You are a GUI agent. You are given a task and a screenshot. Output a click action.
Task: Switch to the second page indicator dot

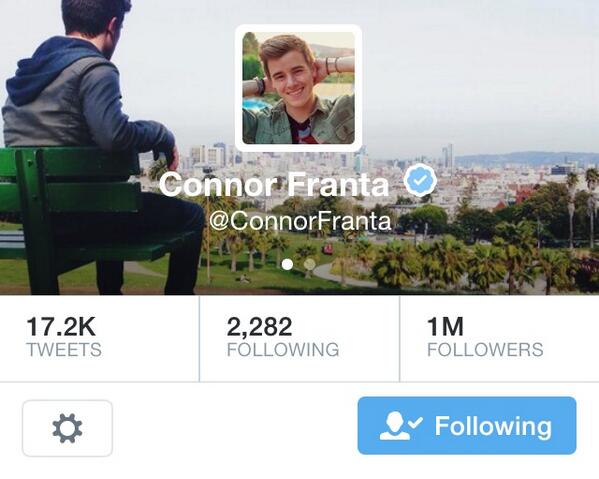coord(309,264)
